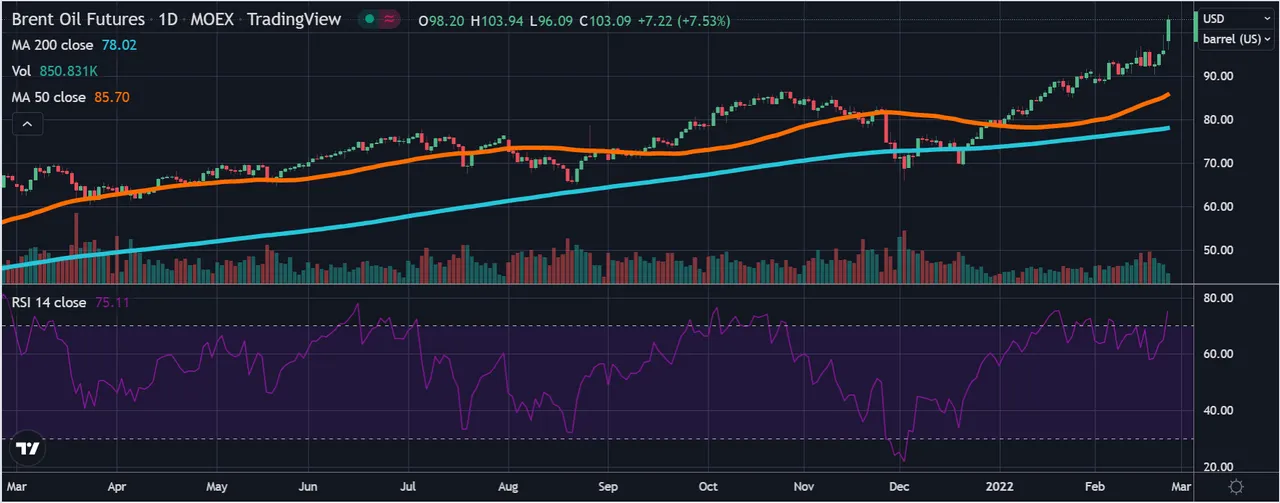
Task: Click the latest tall green candlestick
Action: [x=1168, y=32]
